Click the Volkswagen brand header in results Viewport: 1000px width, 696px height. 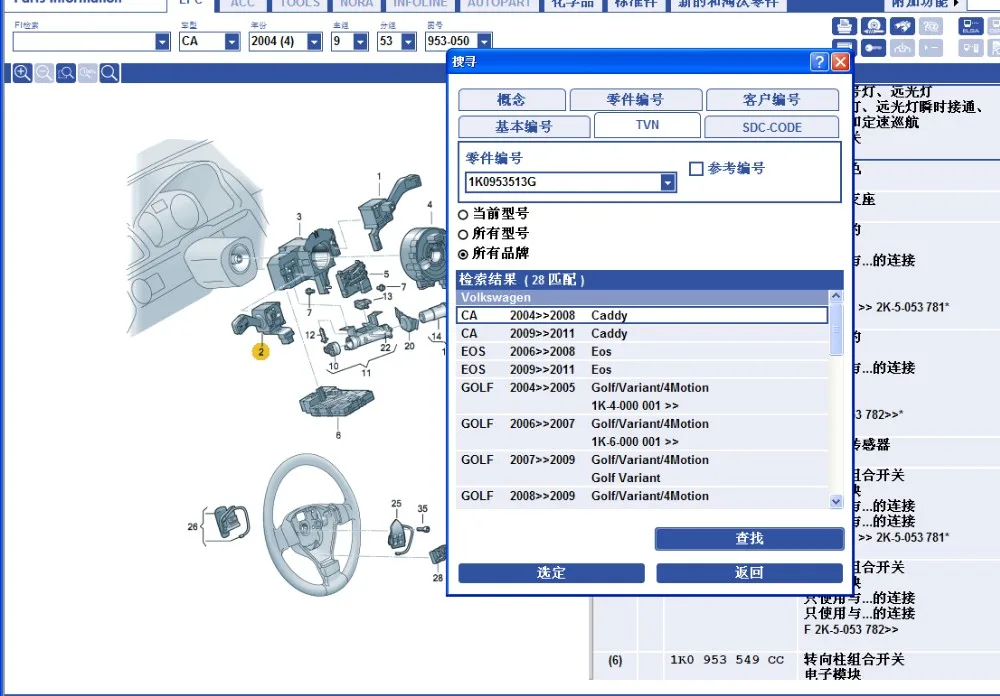642,297
